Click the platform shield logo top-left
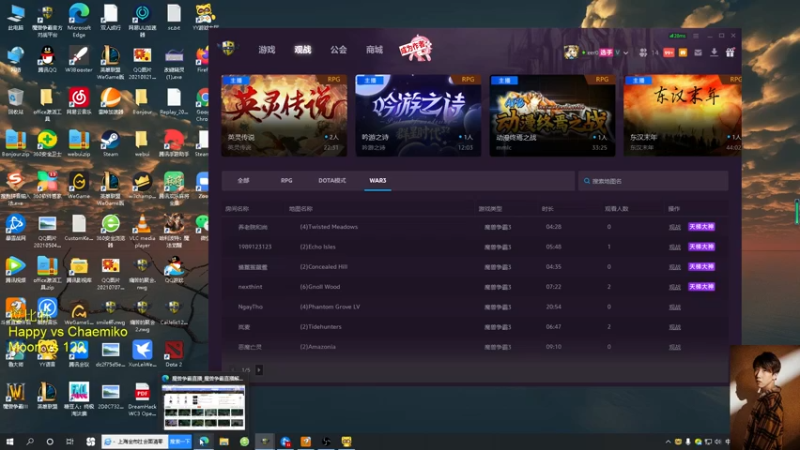This screenshot has height=450, width=800. point(228,48)
